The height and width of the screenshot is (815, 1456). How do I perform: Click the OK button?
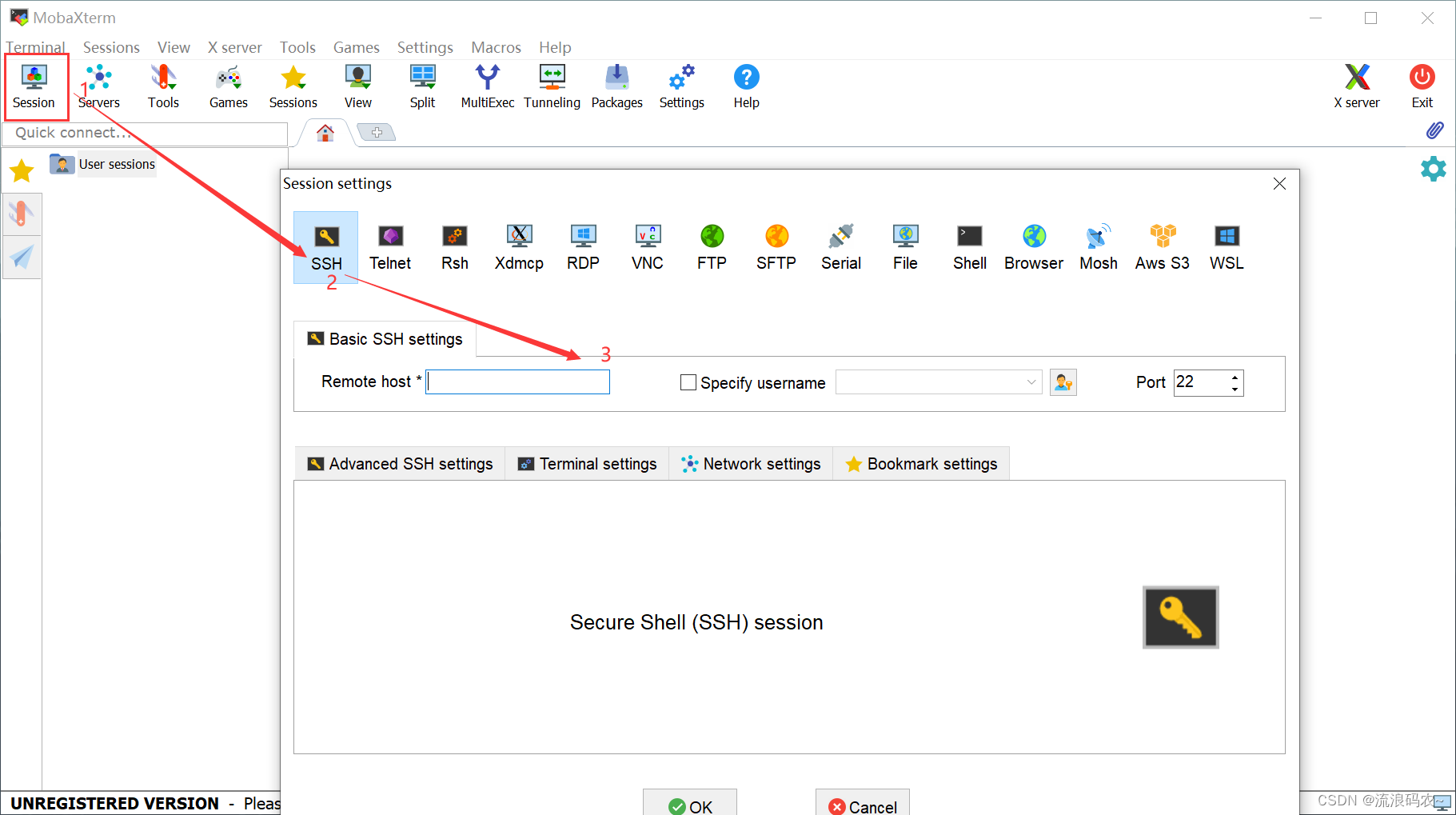pyautogui.click(x=690, y=804)
